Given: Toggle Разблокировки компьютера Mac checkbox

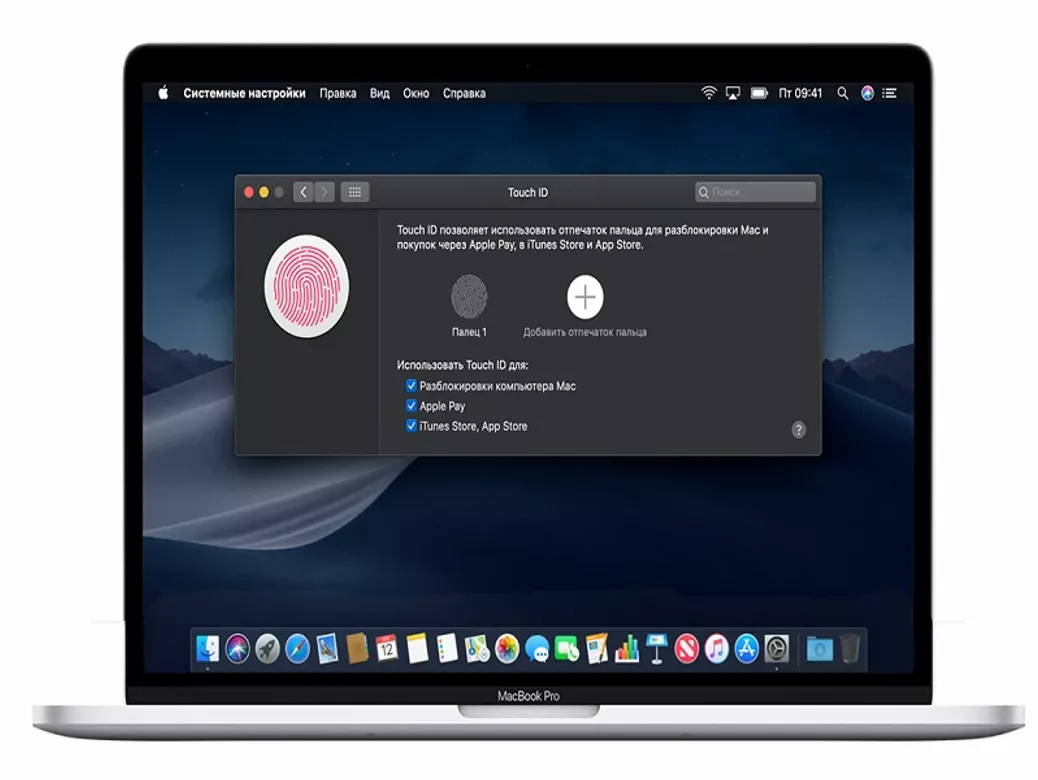Looking at the screenshot, I should pos(411,385).
